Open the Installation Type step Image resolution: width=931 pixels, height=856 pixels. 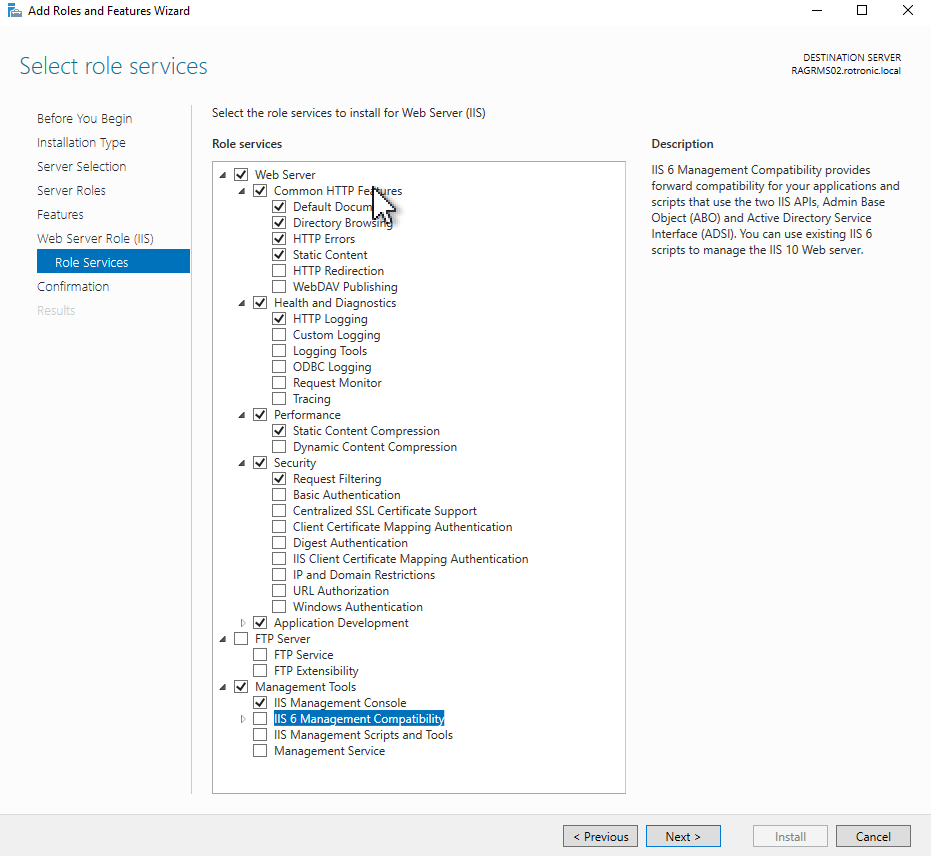[x=81, y=142]
